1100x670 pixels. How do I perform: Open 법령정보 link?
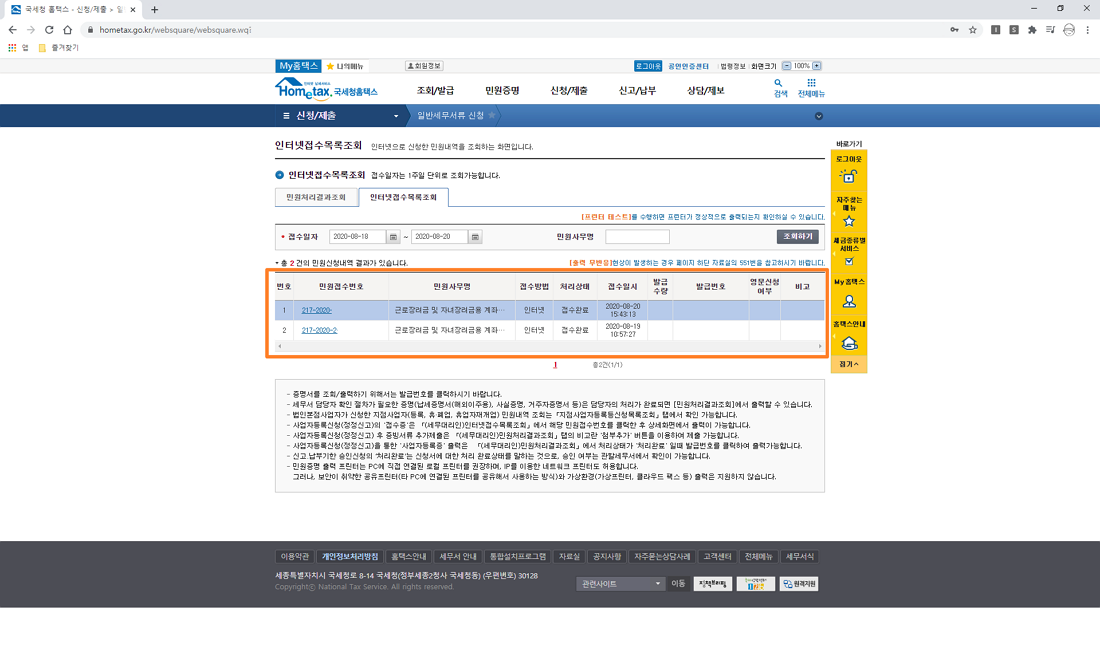(732, 66)
